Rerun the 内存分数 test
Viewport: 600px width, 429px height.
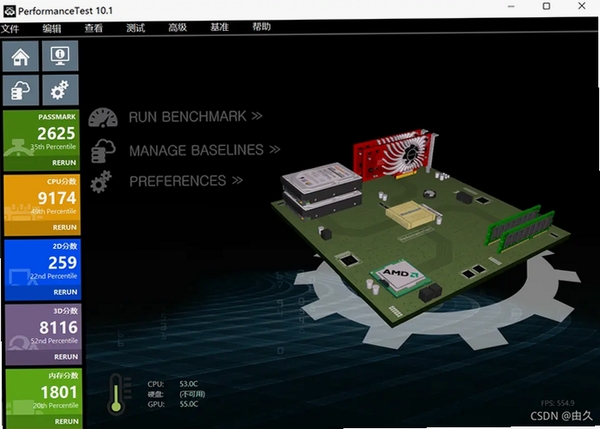pyautogui.click(x=67, y=421)
